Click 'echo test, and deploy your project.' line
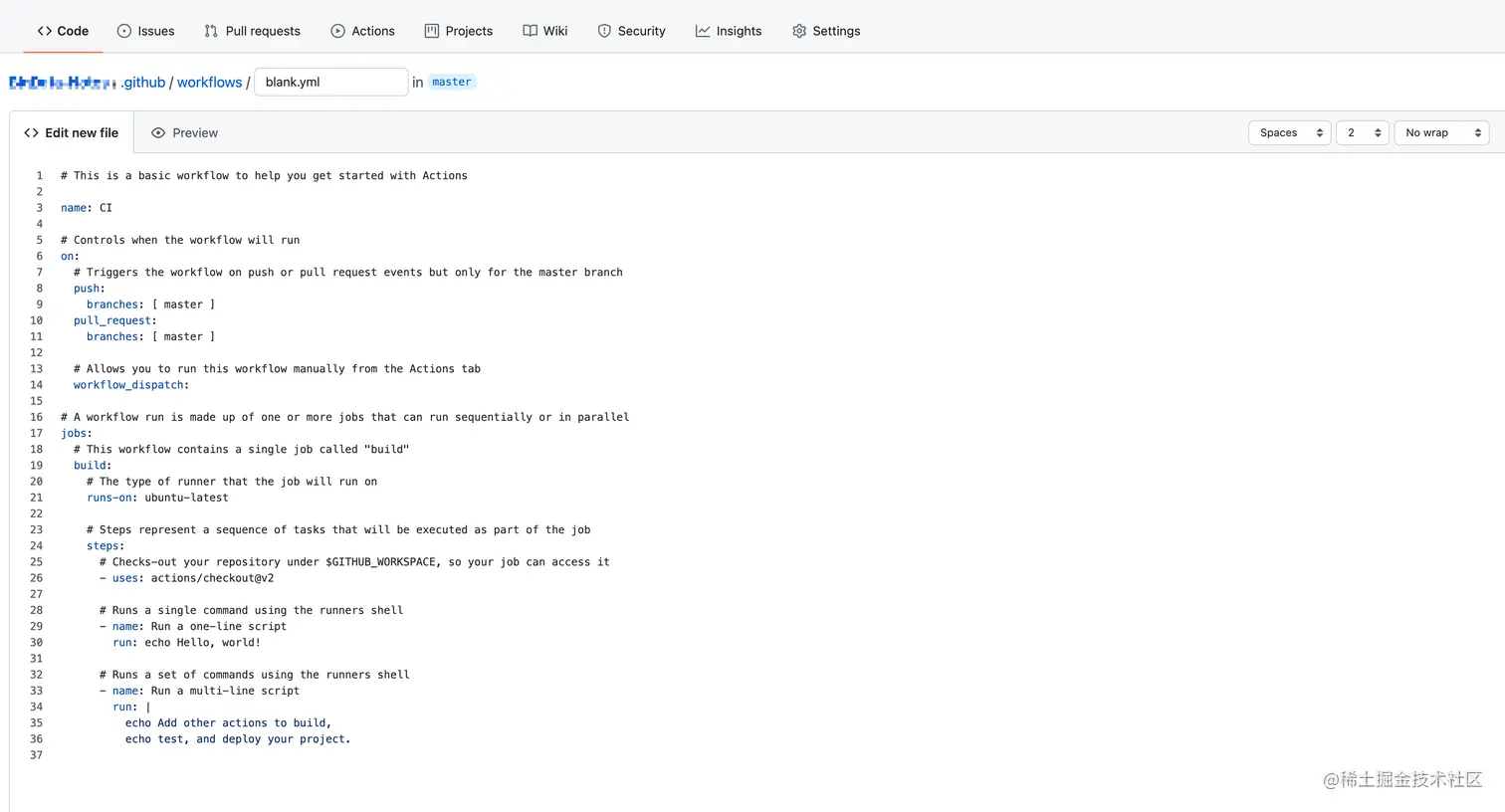 (x=238, y=739)
